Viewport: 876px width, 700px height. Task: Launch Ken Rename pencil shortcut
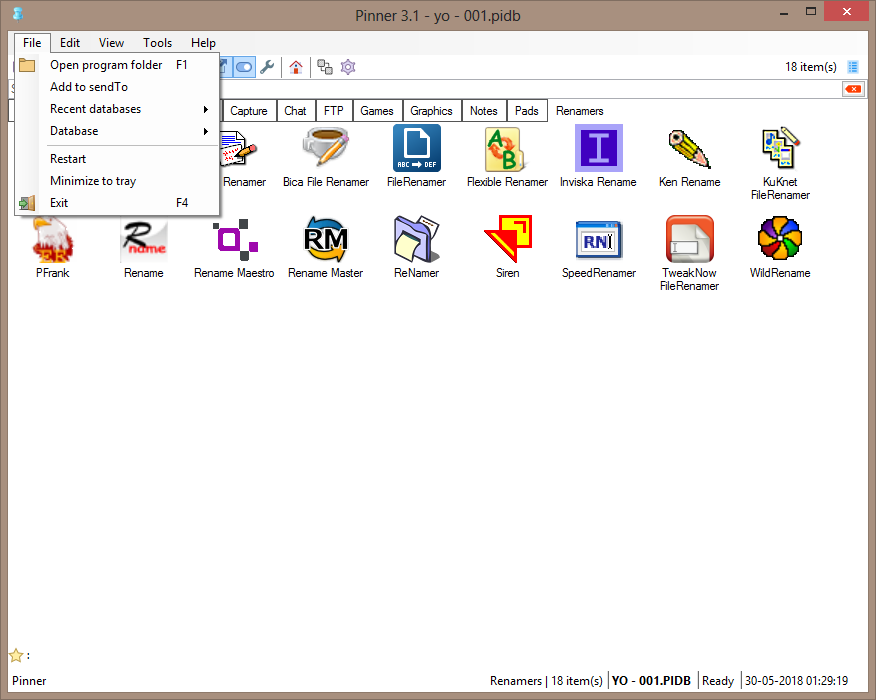point(689,158)
